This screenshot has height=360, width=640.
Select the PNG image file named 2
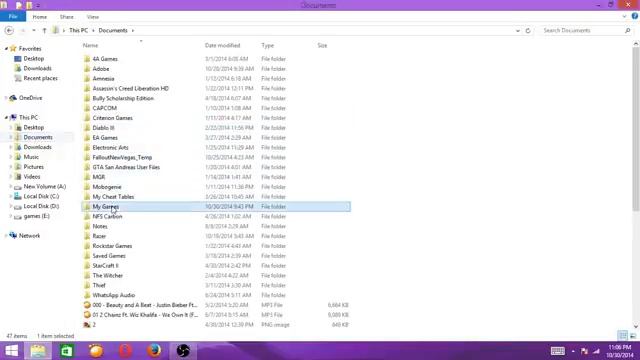pos(94,325)
